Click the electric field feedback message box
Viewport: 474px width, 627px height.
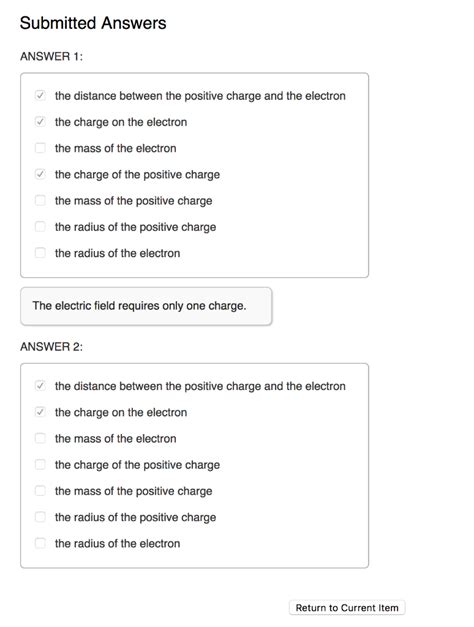146,306
